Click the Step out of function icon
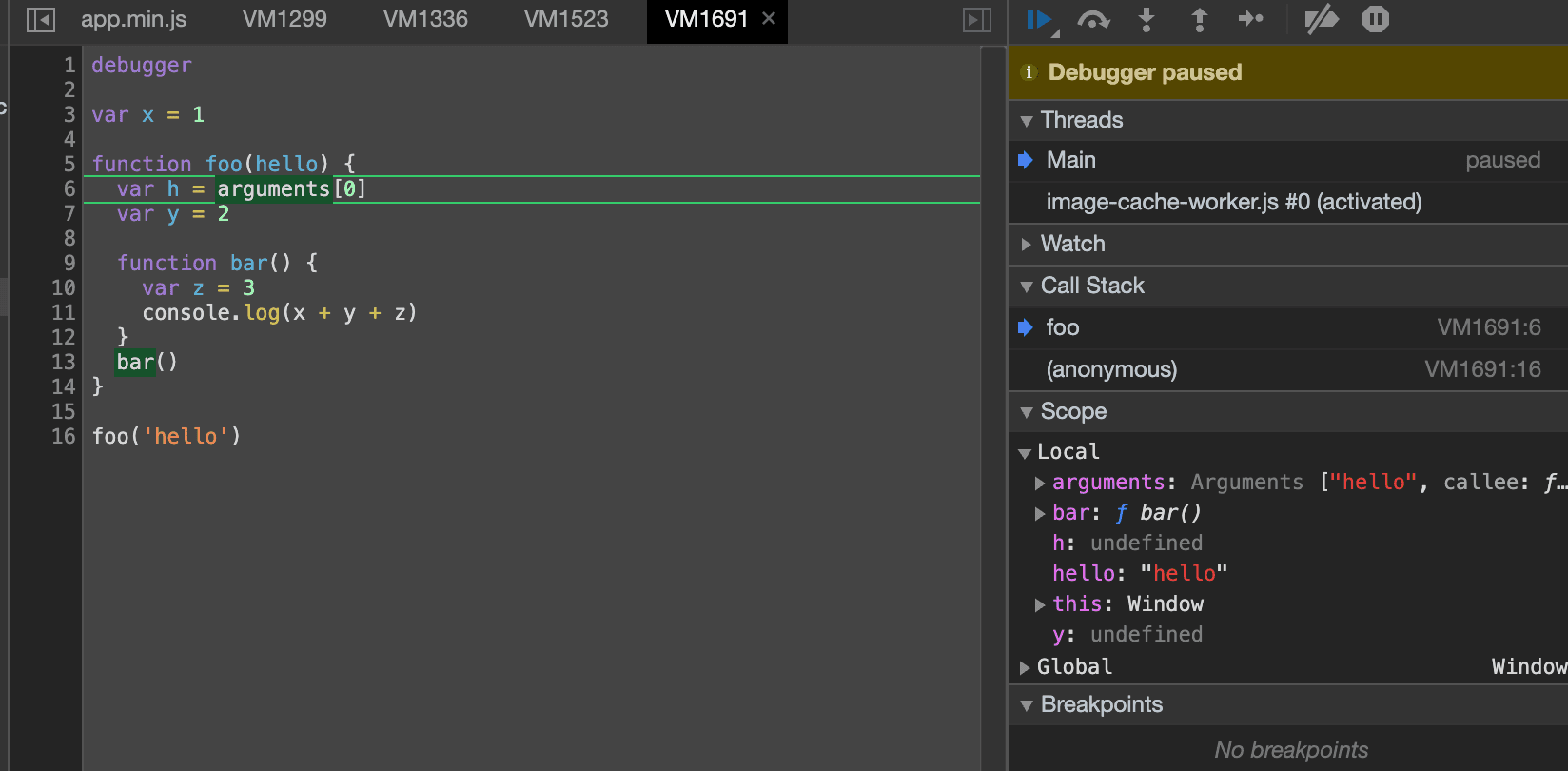 tap(1200, 20)
